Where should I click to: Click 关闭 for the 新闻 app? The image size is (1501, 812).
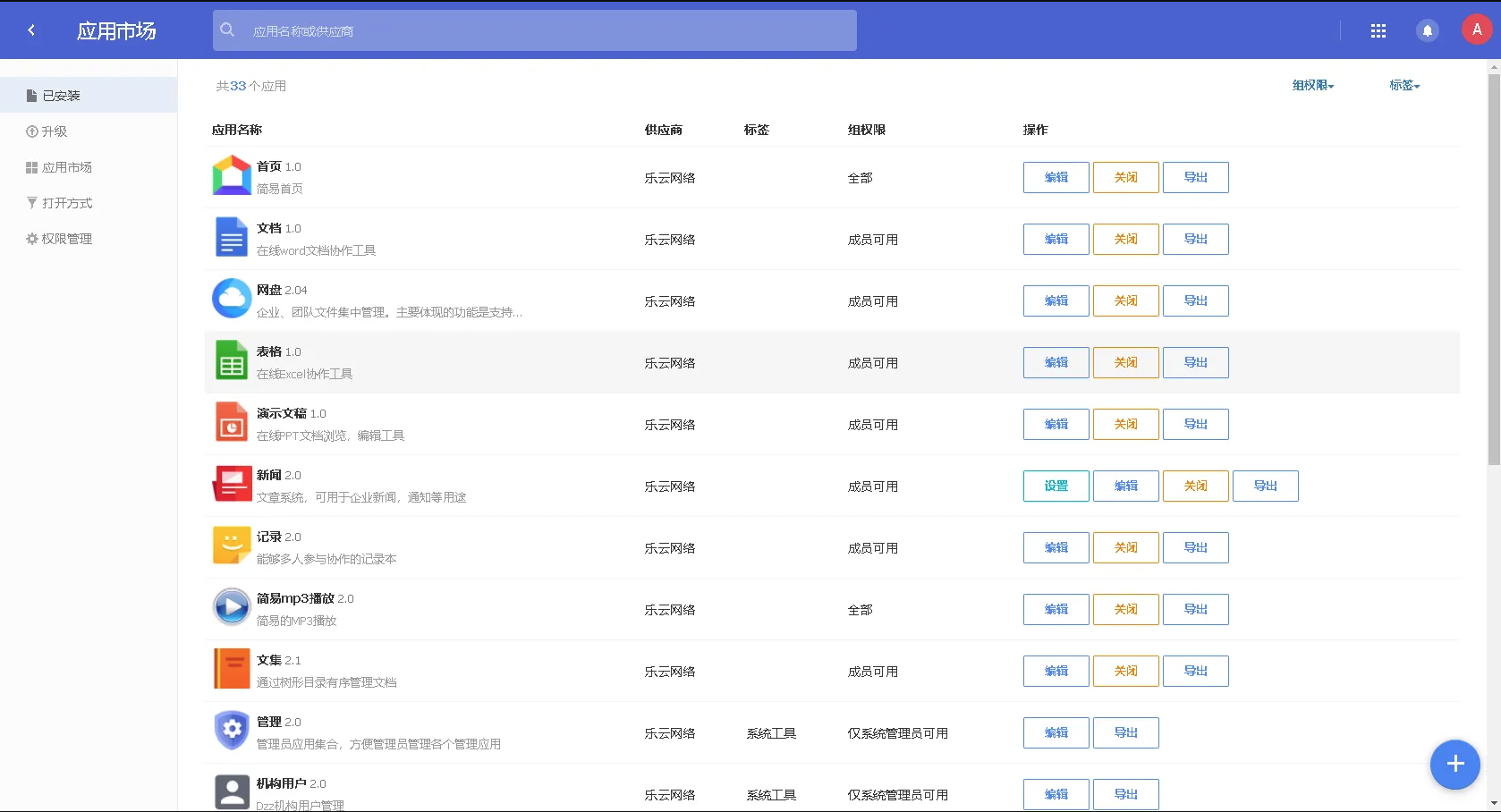click(x=1196, y=486)
